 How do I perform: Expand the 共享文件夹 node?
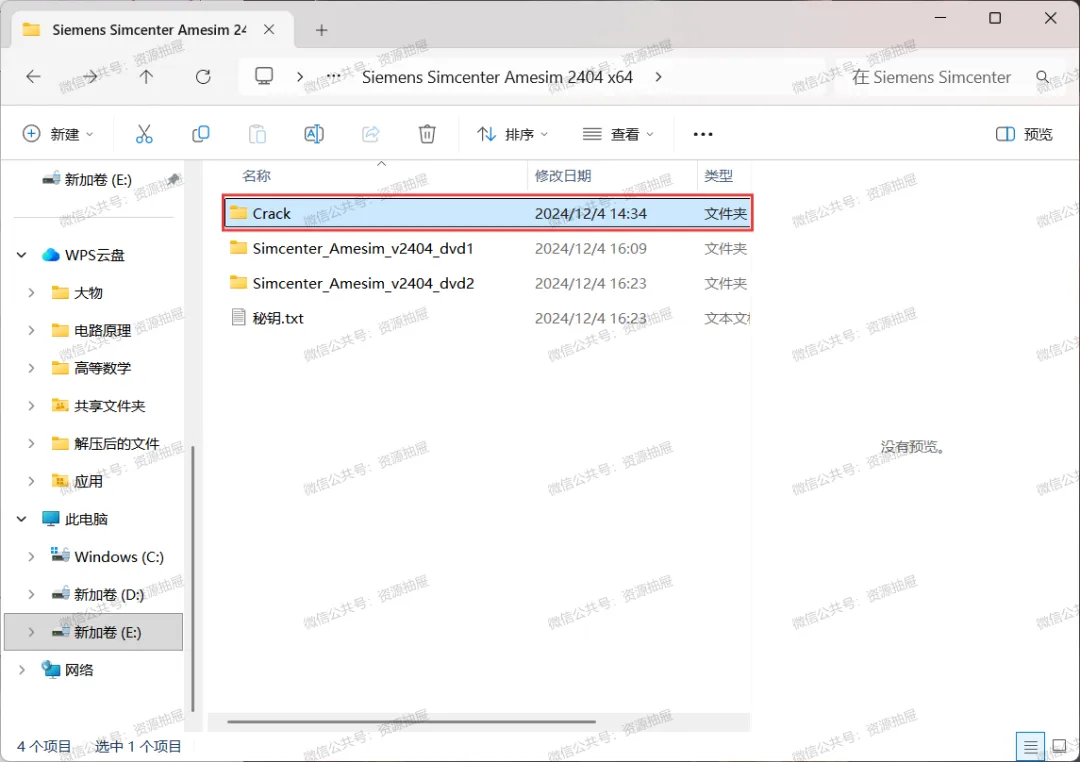click(x=31, y=406)
